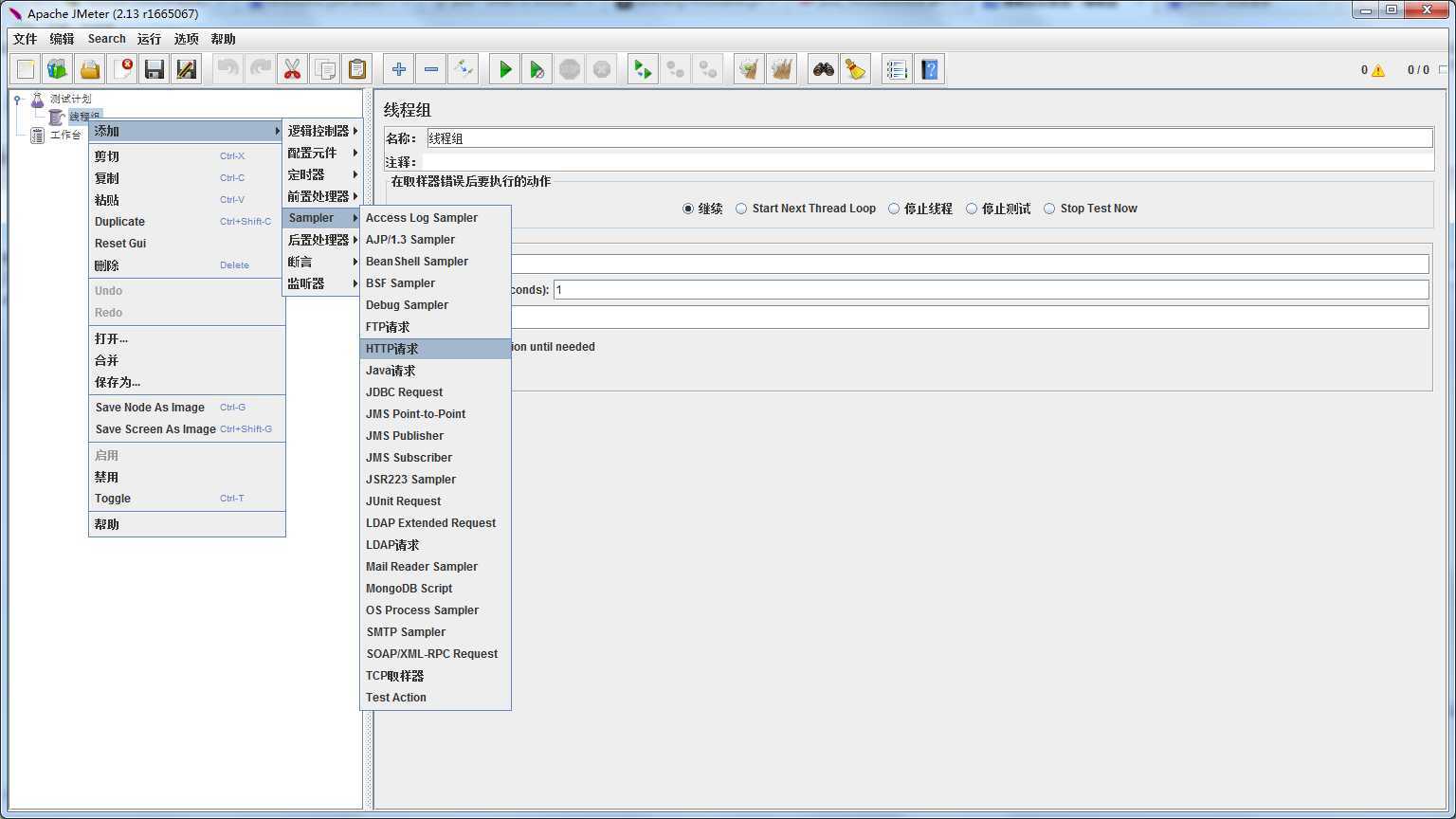
Task: Choose HTTP请求 from Sampler list
Action: pyautogui.click(x=436, y=349)
